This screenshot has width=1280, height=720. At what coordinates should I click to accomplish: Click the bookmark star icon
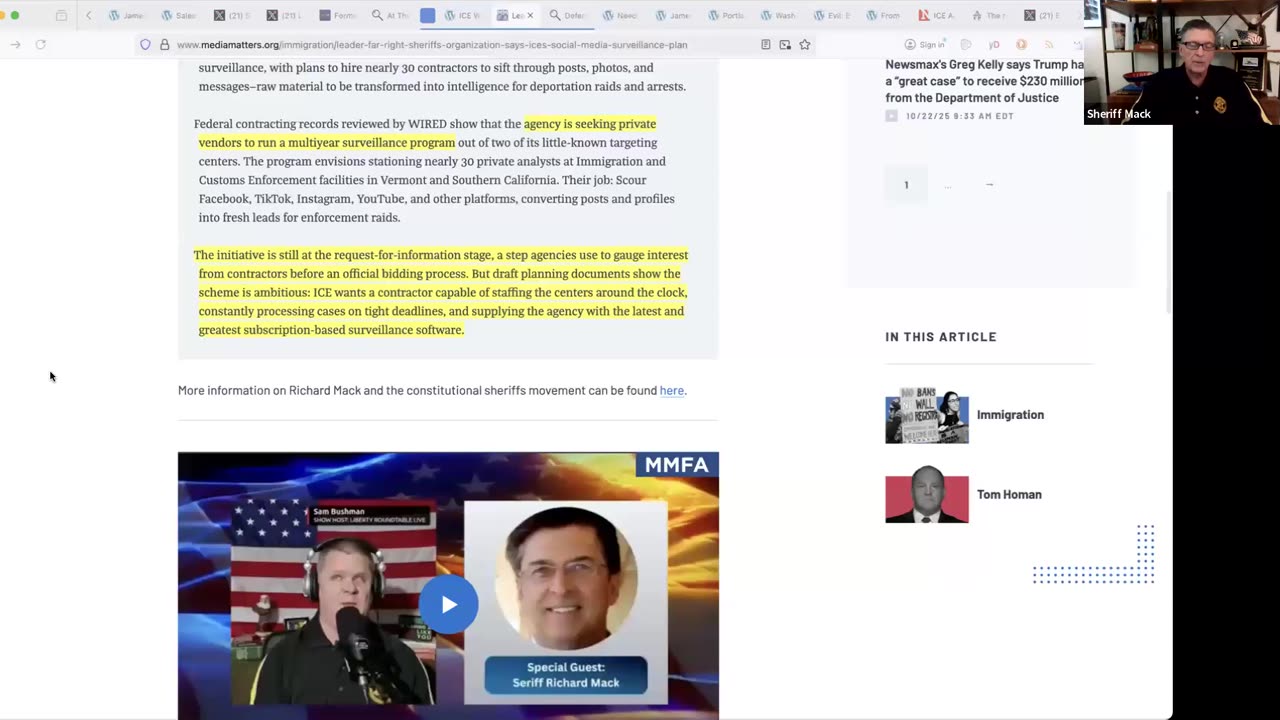coord(804,44)
